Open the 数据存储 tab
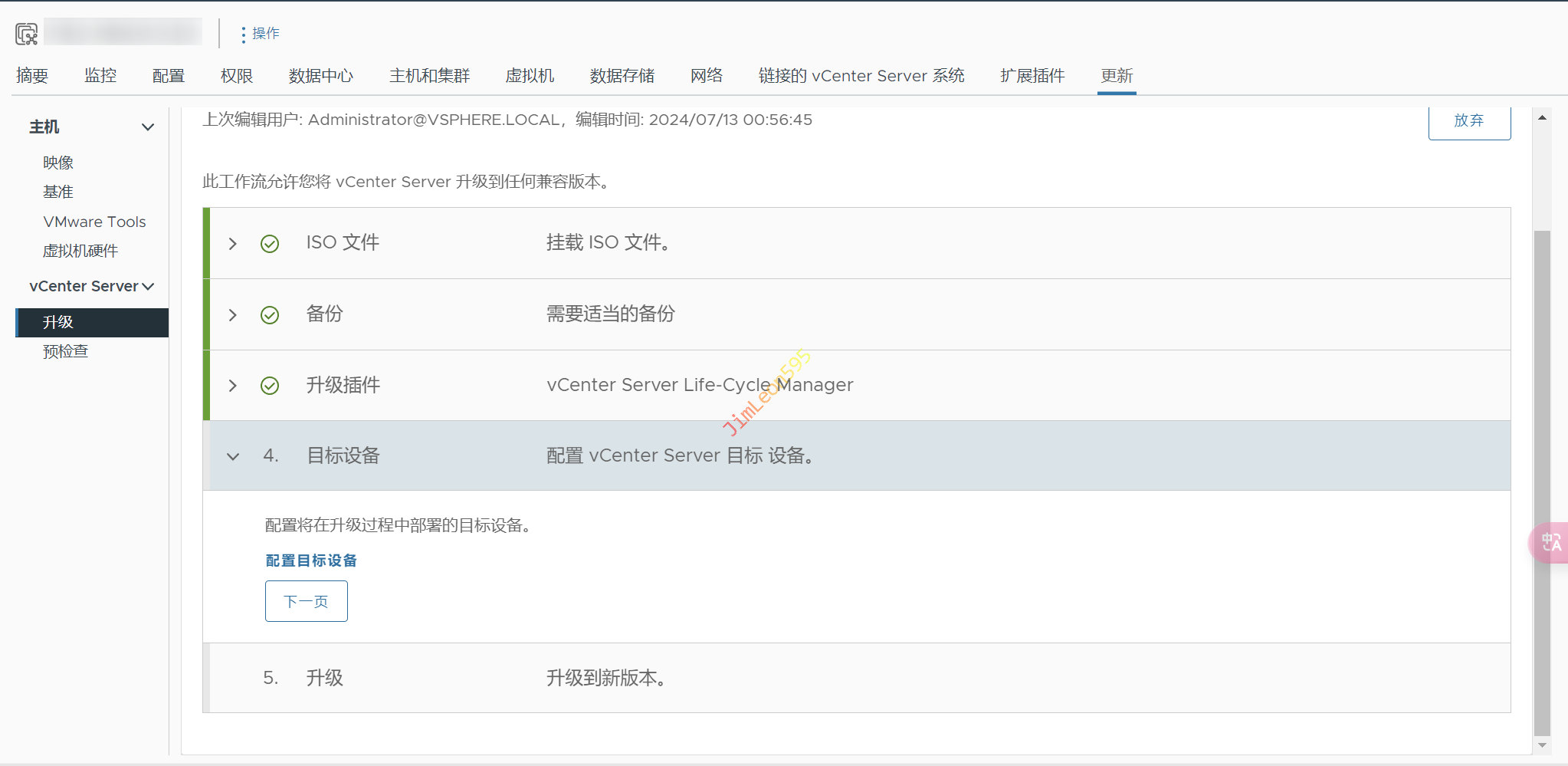This screenshot has height=766, width=1568. point(622,76)
